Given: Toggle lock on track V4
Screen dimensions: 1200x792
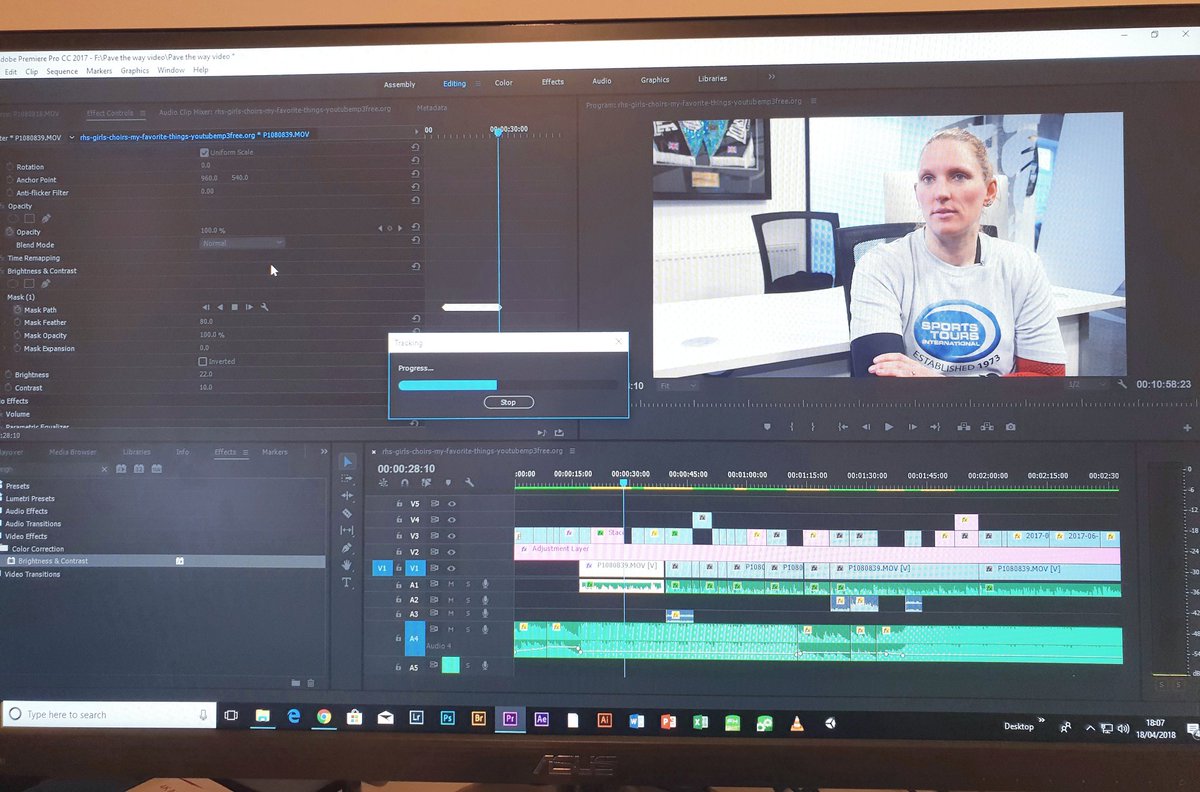Looking at the screenshot, I should (x=399, y=520).
